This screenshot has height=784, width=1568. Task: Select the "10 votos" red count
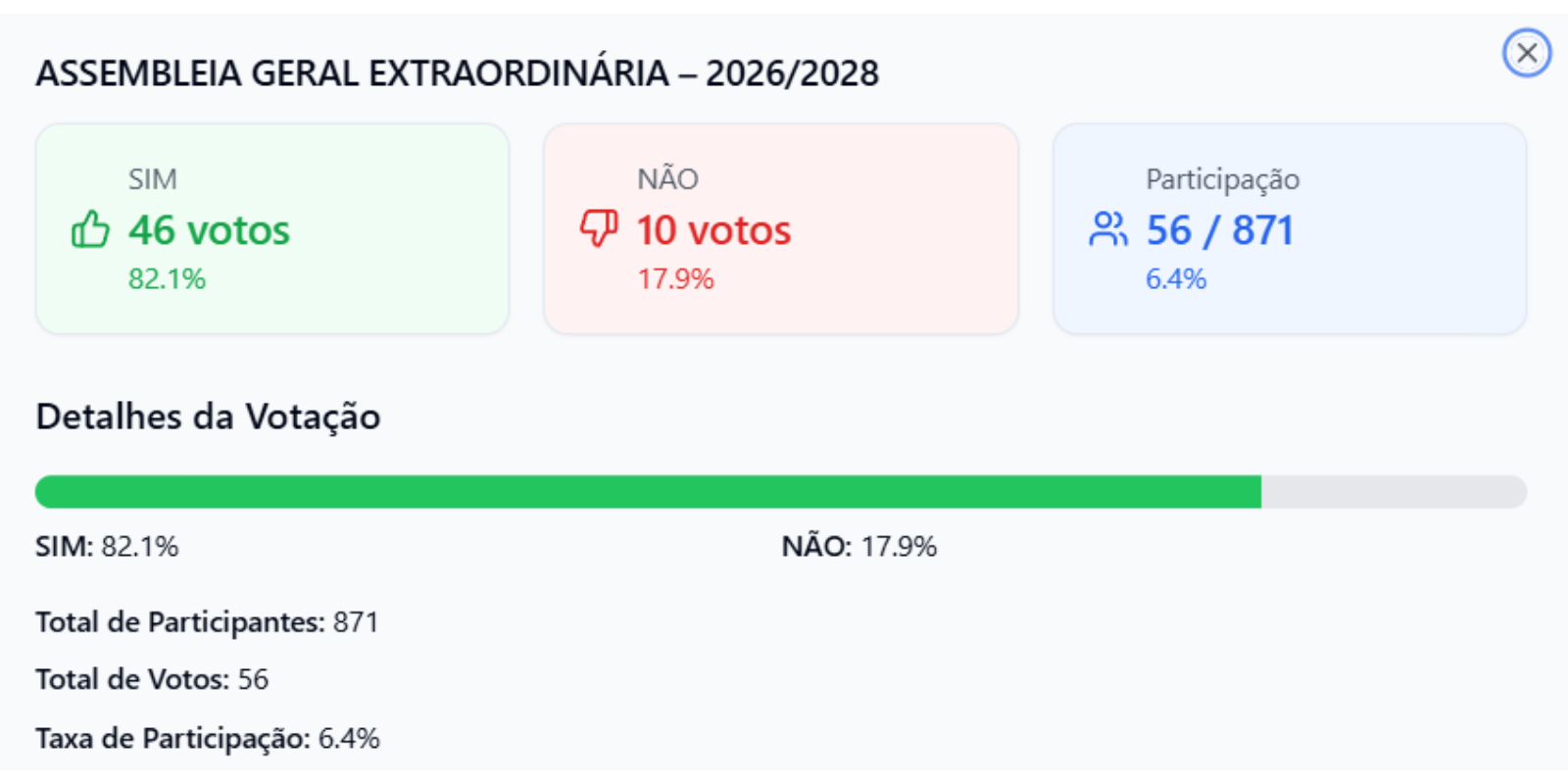pyautogui.click(x=713, y=230)
